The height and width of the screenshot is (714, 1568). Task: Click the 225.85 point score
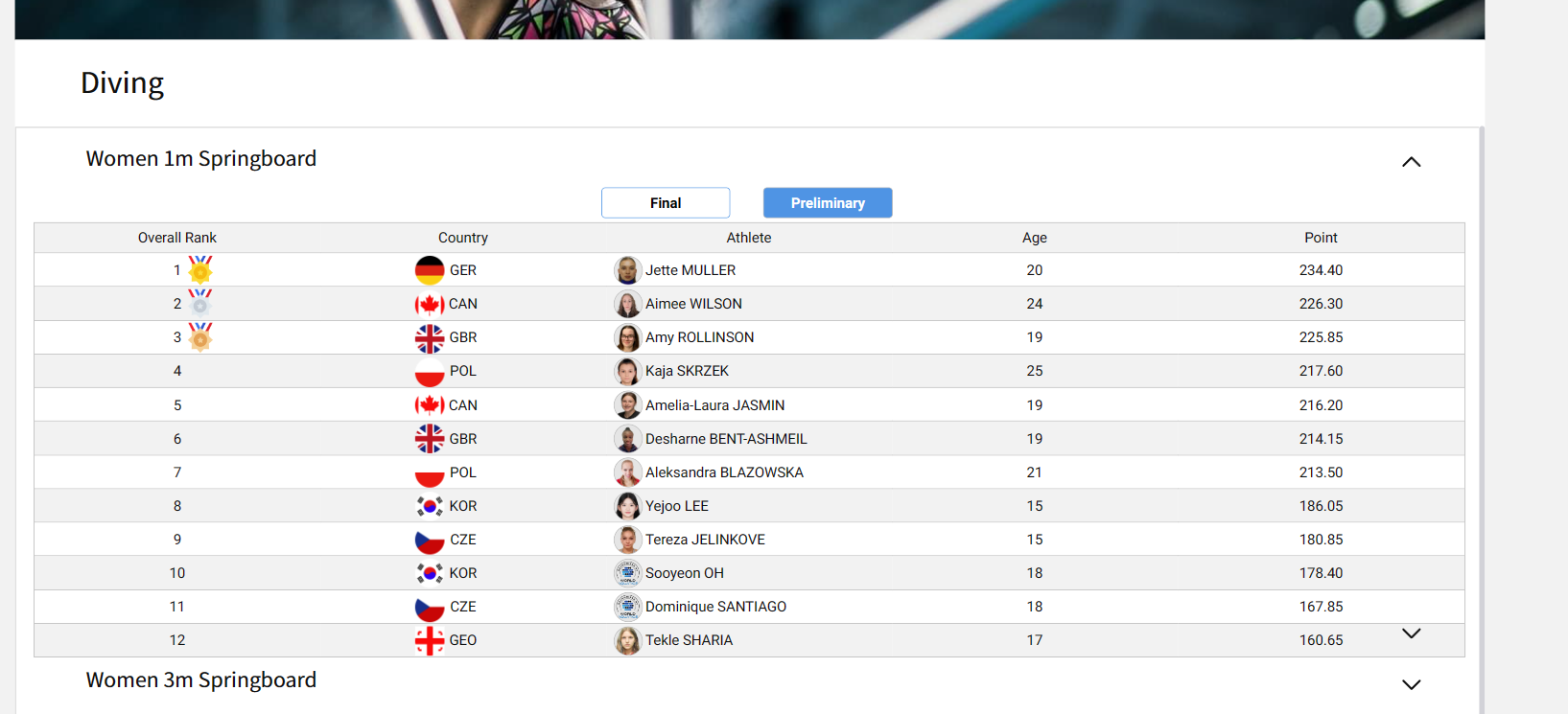pos(1321,337)
